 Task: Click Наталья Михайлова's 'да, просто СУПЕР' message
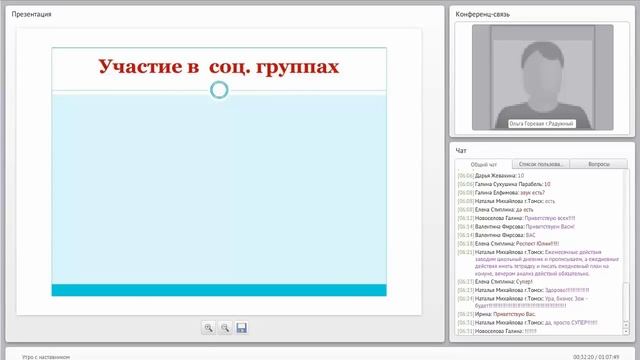tap(527, 323)
